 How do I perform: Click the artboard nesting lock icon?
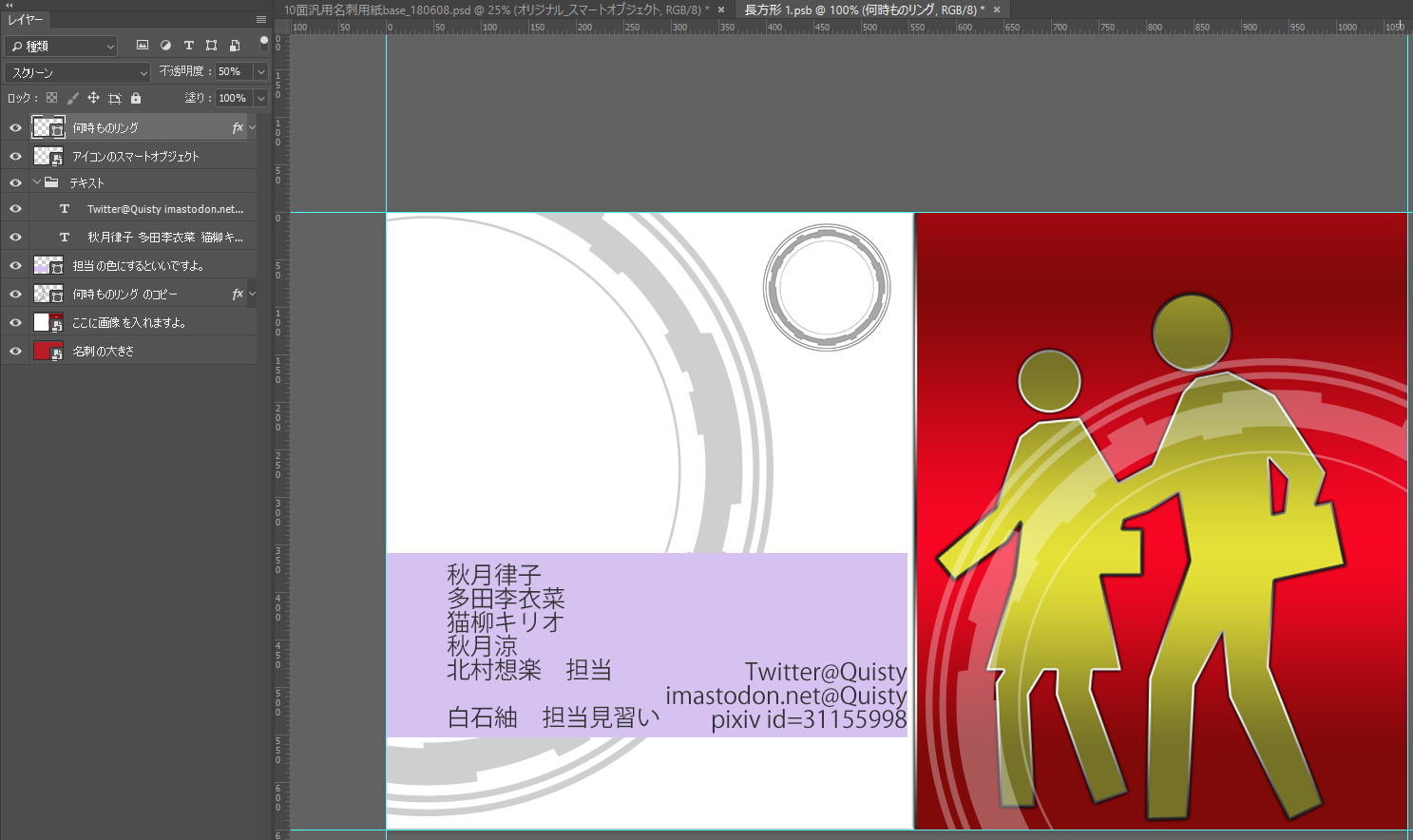click(x=115, y=98)
